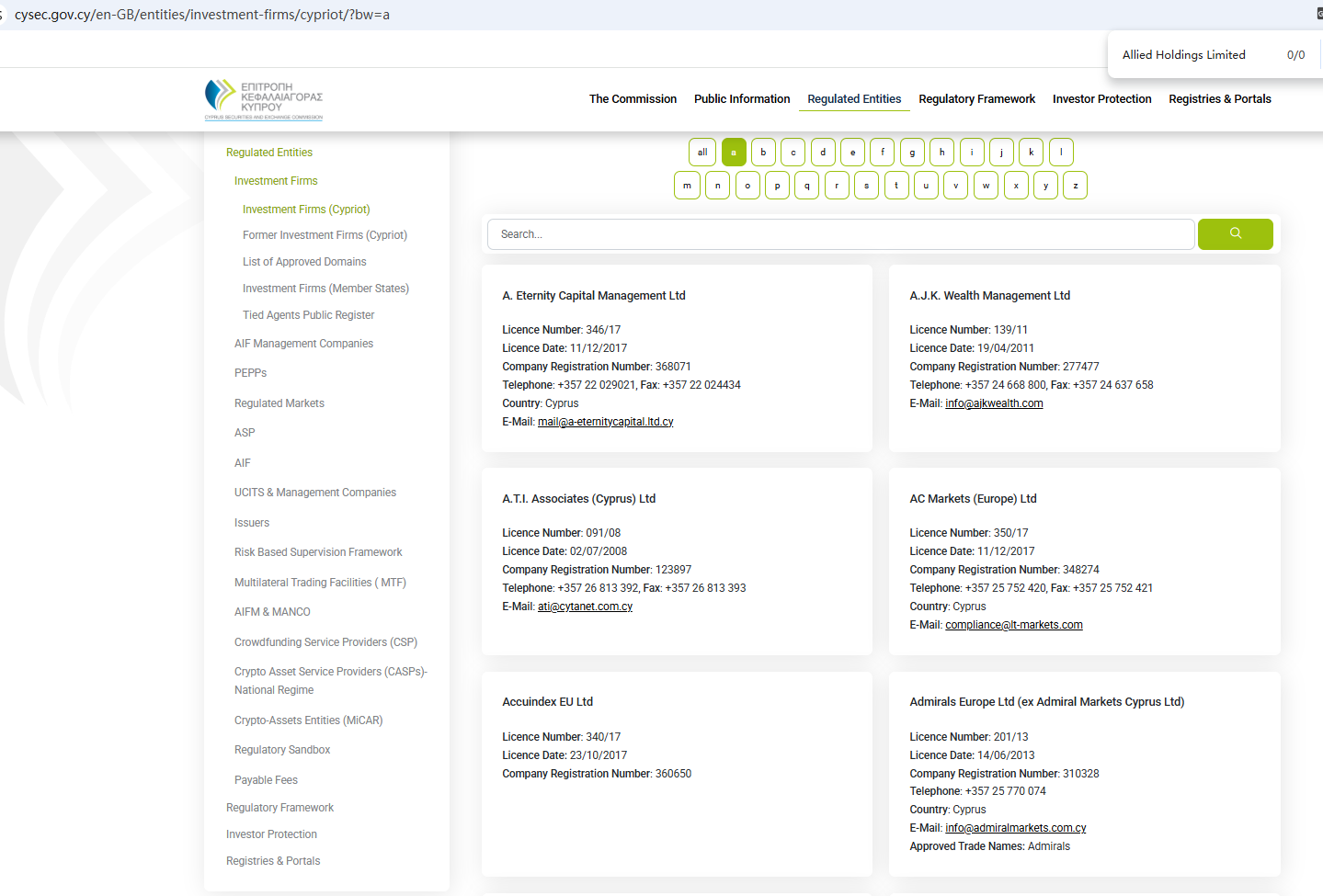The image size is (1323, 896).
Task: Click the browser address bar URL
Action: coord(202,15)
